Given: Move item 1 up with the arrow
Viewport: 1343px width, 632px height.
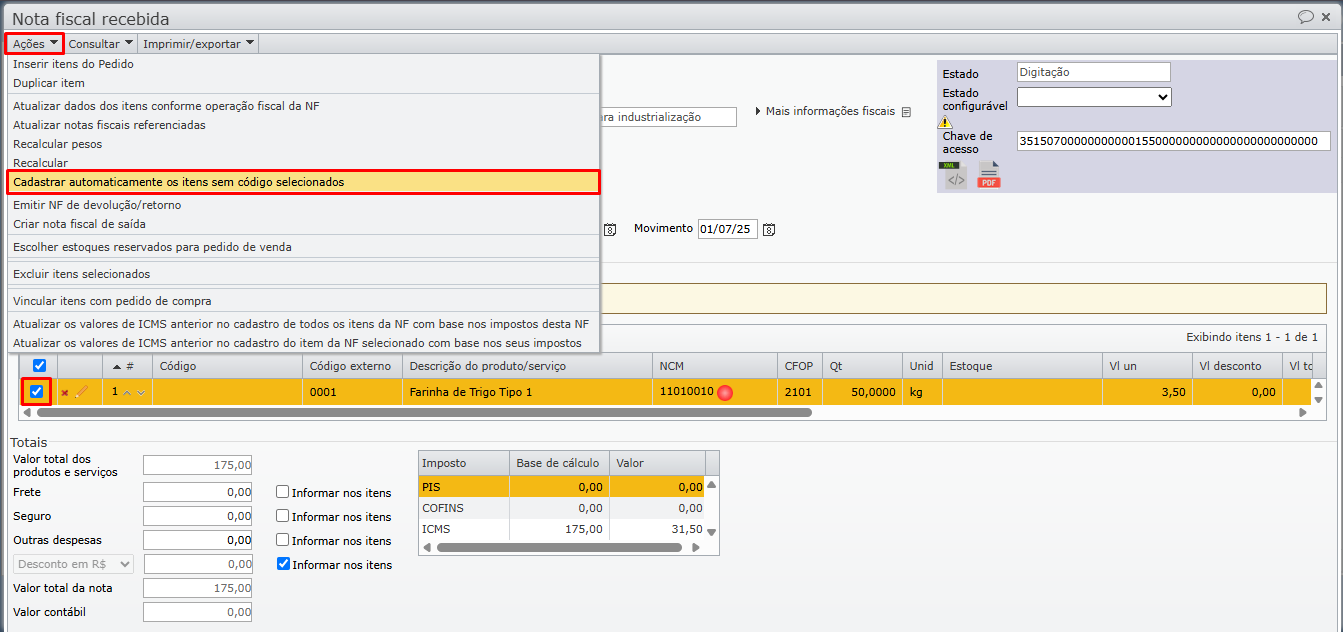Looking at the screenshot, I should [x=127, y=393].
